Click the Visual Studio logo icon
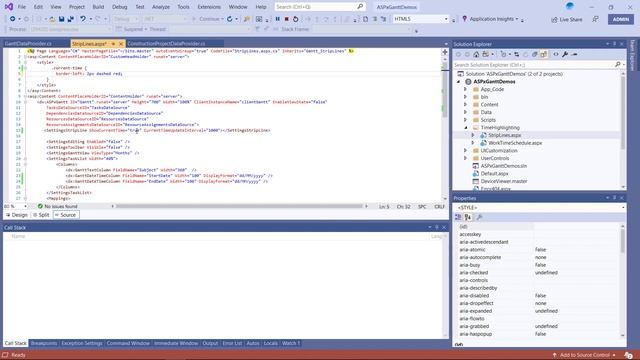This screenshot has height=360, width=640. [x=9, y=7]
